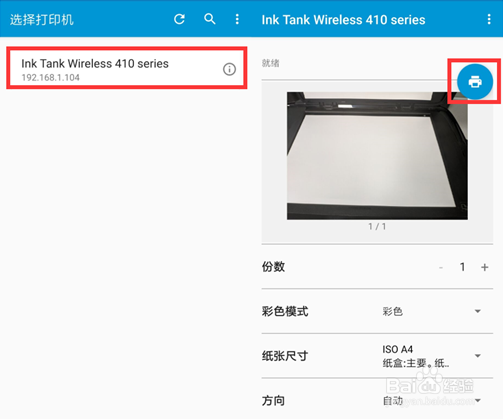Screen dimensions: 503x419
Task: Click the 份数 label
Action: pyautogui.click(x=273, y=267)
